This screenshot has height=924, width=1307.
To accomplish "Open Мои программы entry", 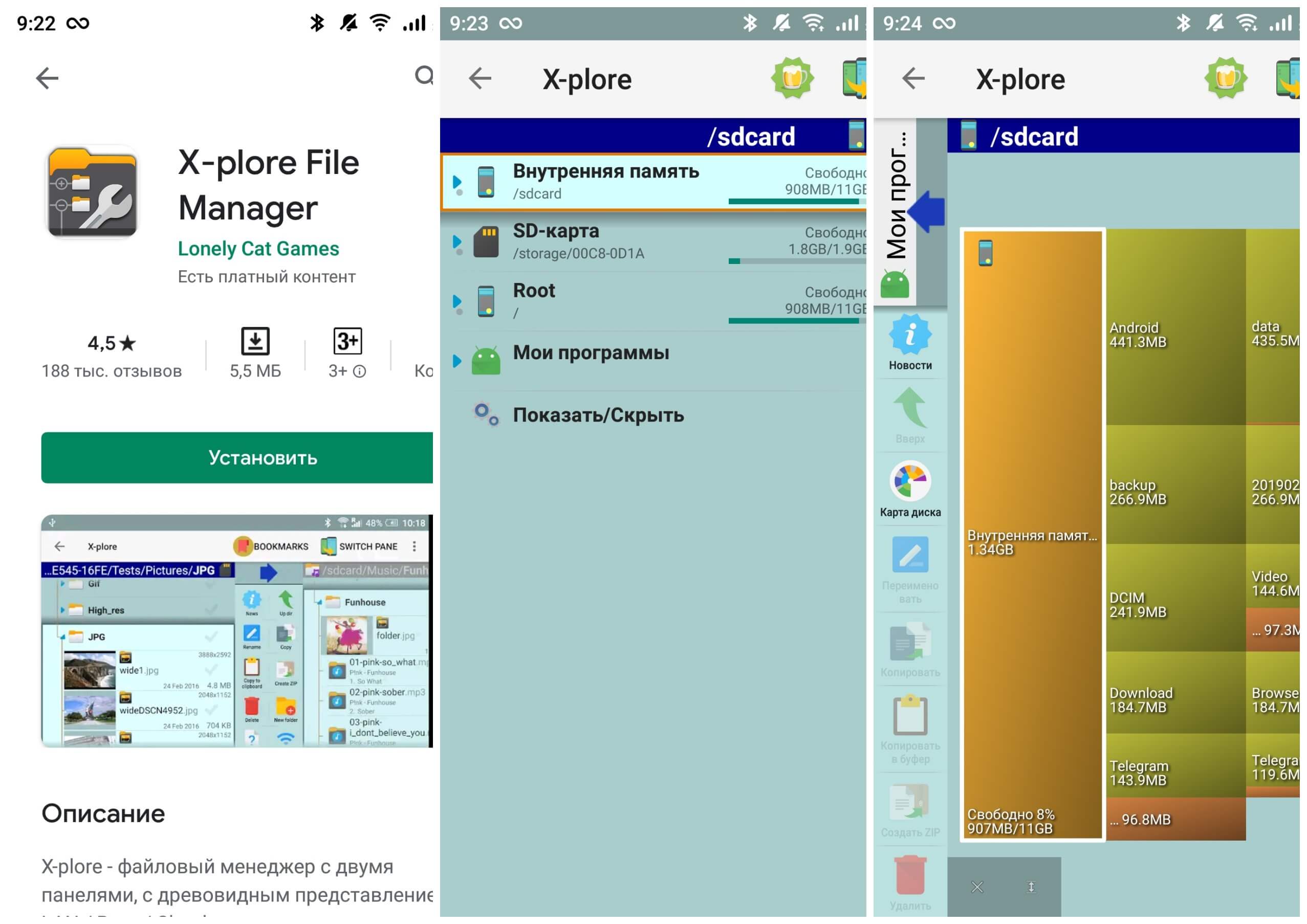I will pyautogui.click(x=654, y=360).
